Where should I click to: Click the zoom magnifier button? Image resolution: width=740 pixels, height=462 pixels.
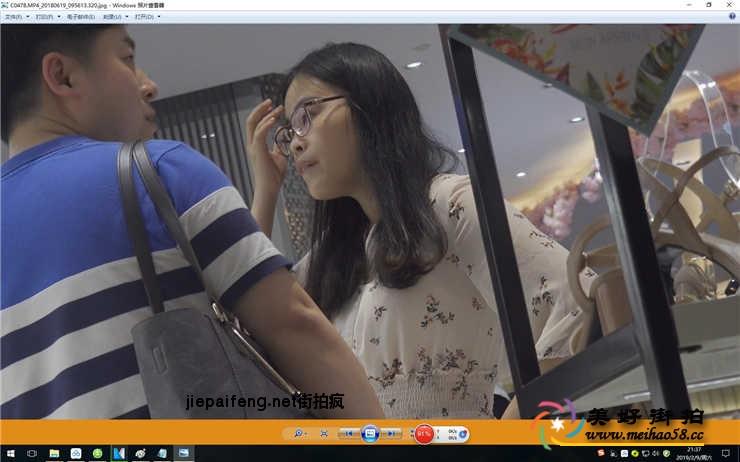(x=298, y=433)
